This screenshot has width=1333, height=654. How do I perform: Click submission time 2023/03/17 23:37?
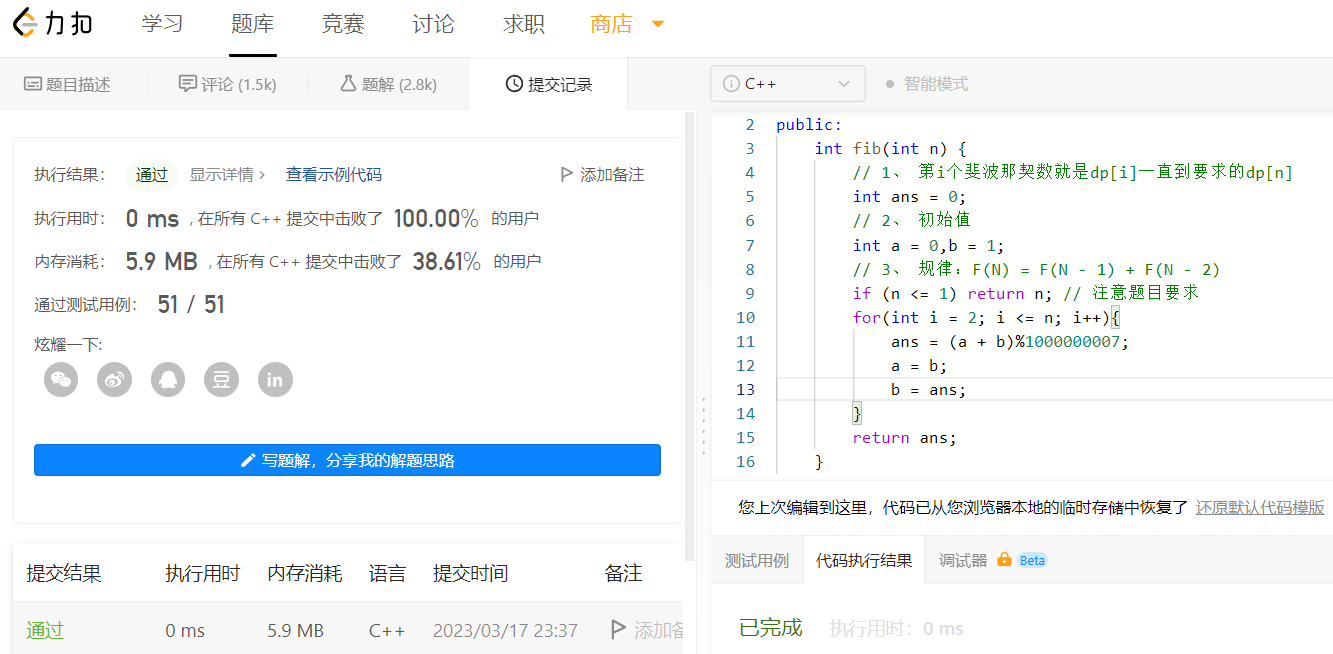click(x=505, y=630)
